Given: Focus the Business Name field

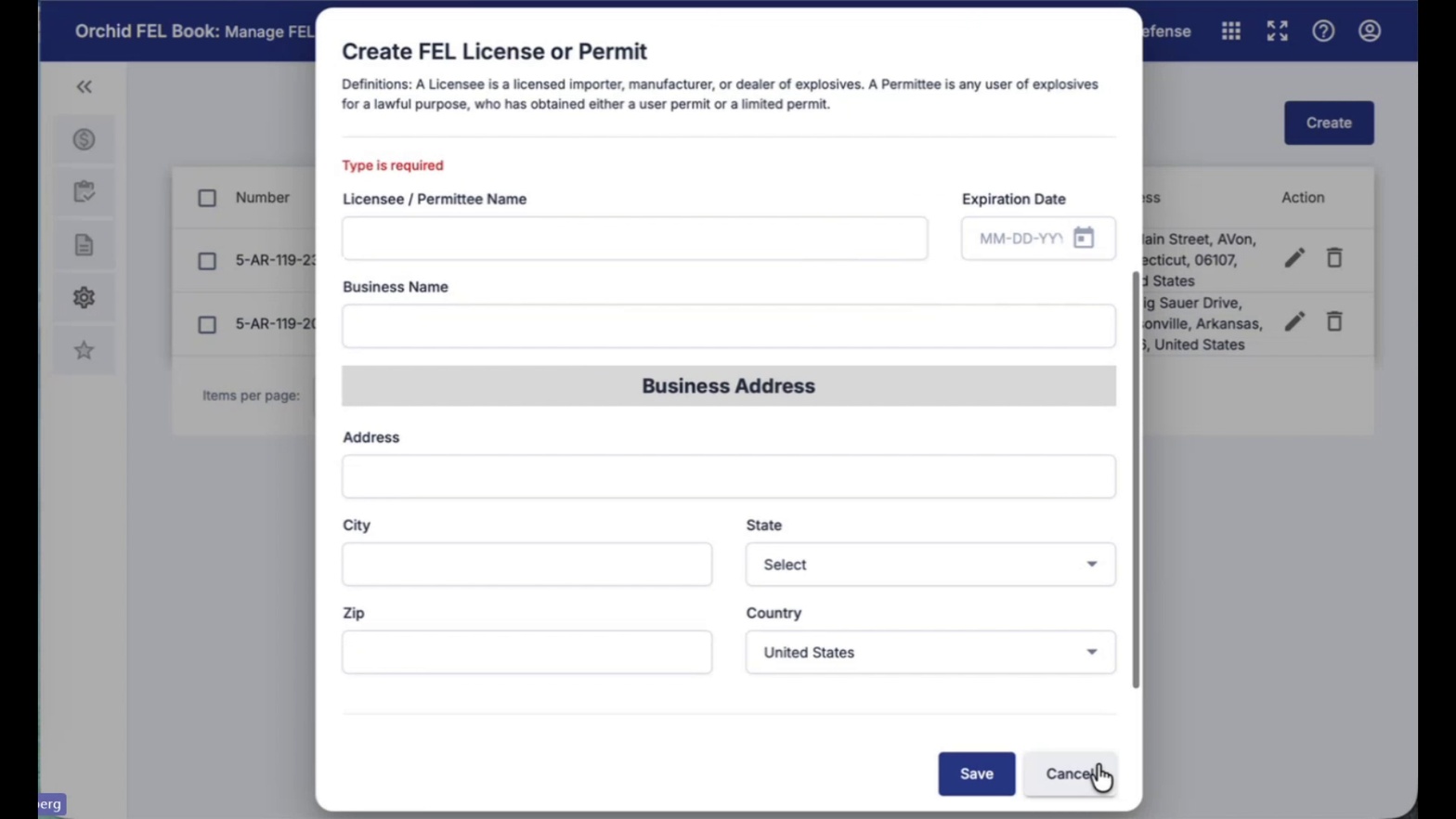Looking at the screenshot, I should (x=729, y=326).
